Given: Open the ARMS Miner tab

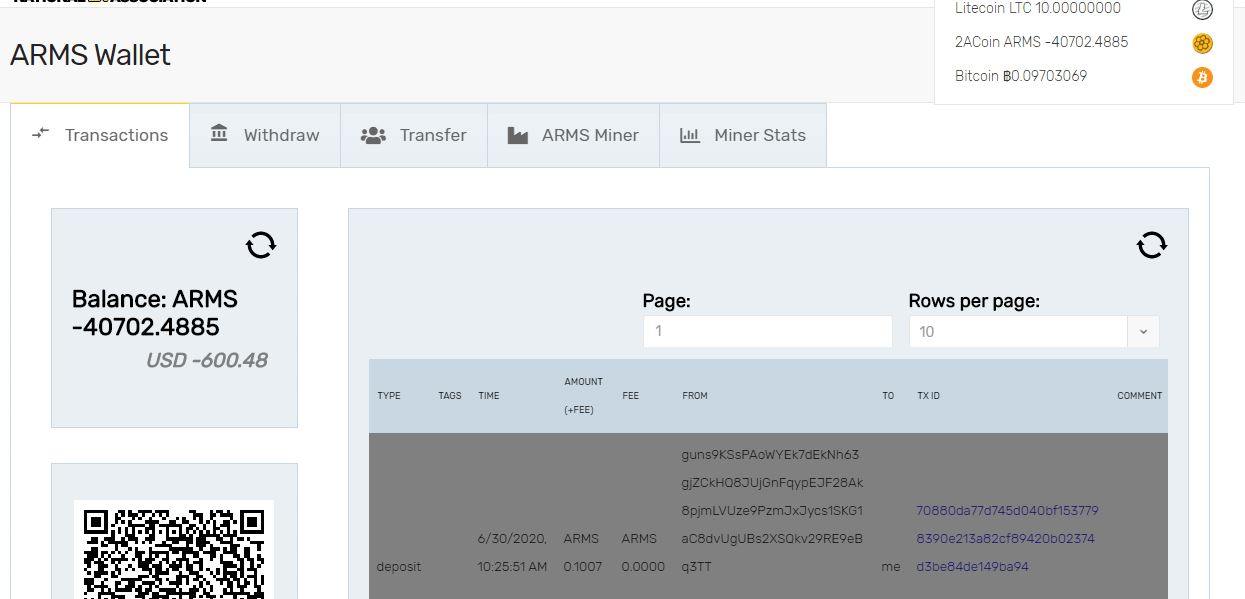Looking at the screenshot, I should (573, 135).
